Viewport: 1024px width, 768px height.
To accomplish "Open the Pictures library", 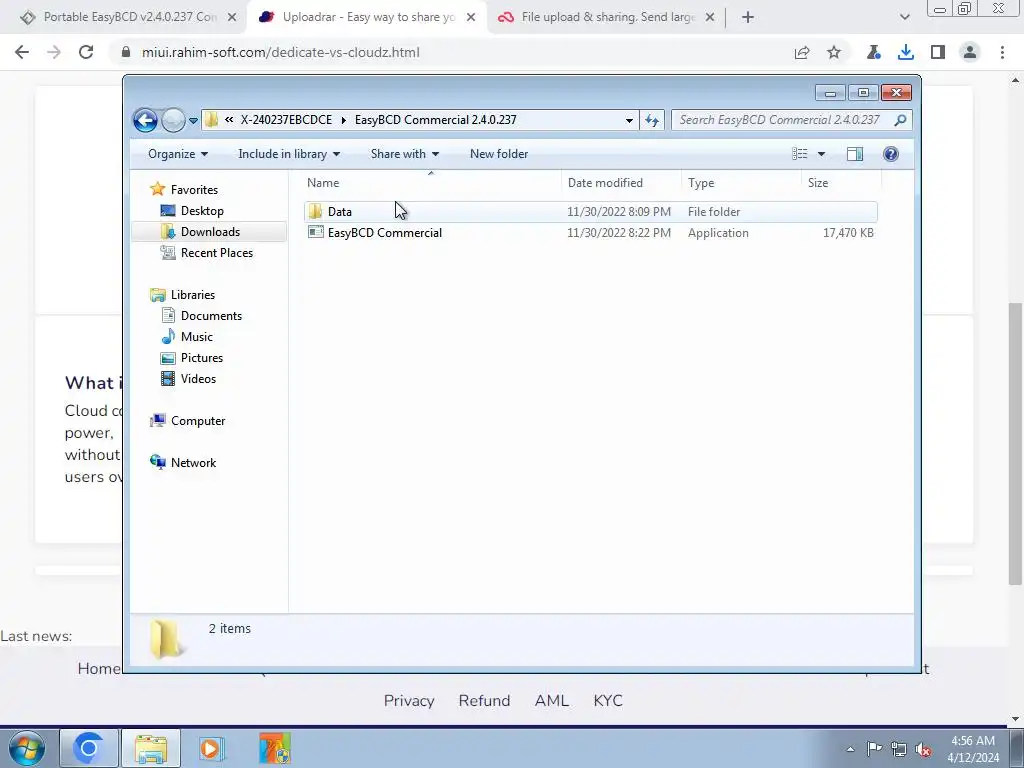I will [x=202, y=358].
